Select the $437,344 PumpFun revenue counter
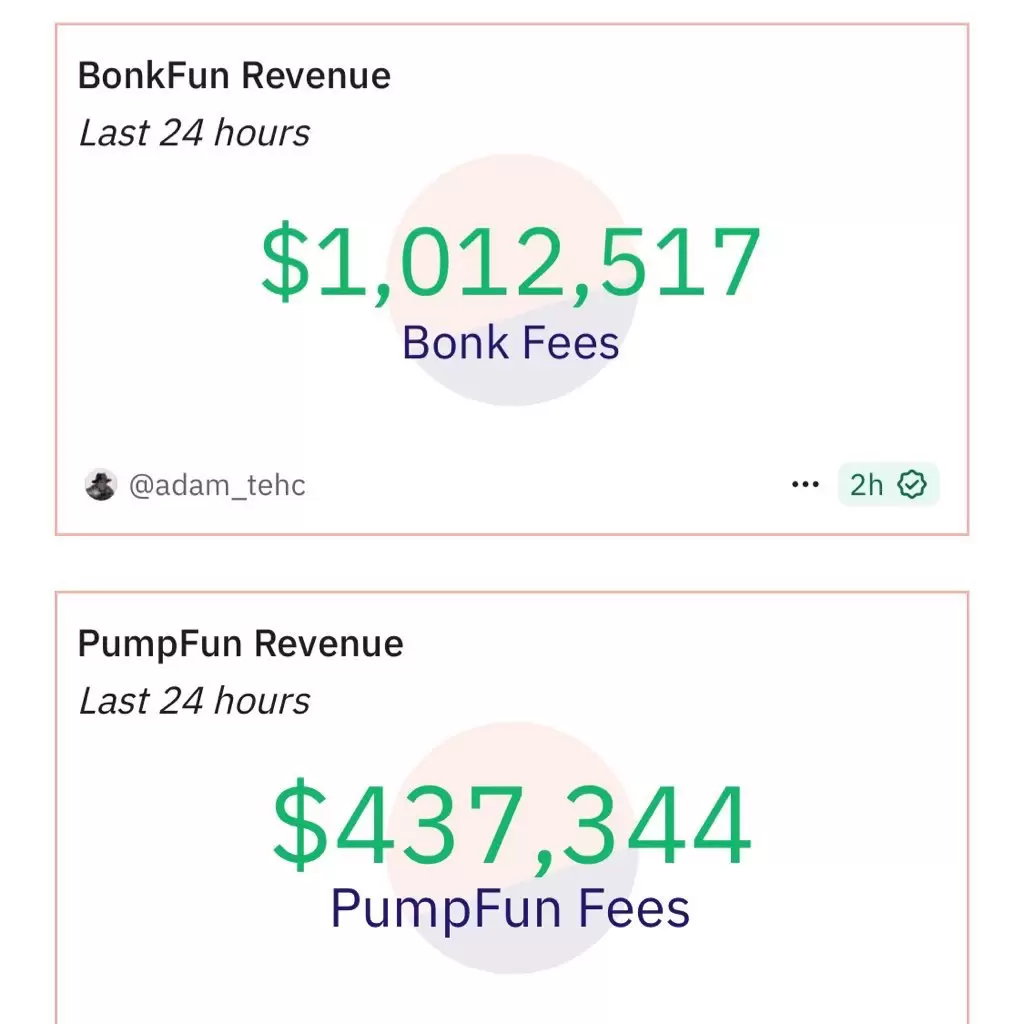Viewport: 1024px width, 1024px height. coord(512,826)
